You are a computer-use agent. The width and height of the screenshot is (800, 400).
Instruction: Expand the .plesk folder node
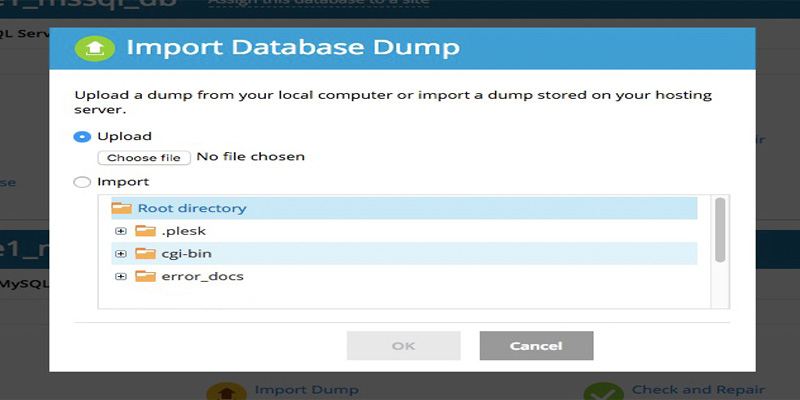coord(121,231)
